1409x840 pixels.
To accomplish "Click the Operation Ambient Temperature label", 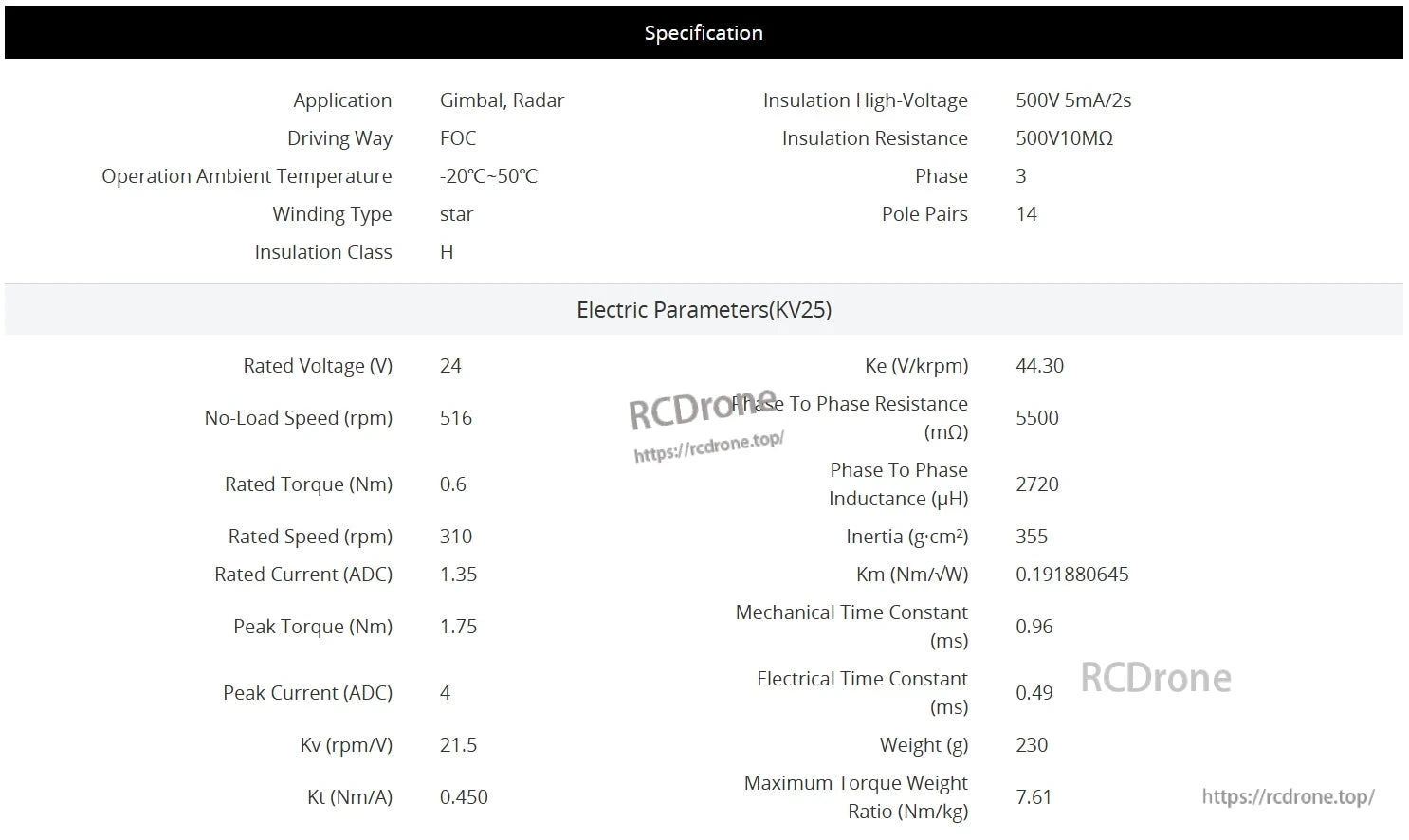I will (247, 176).
